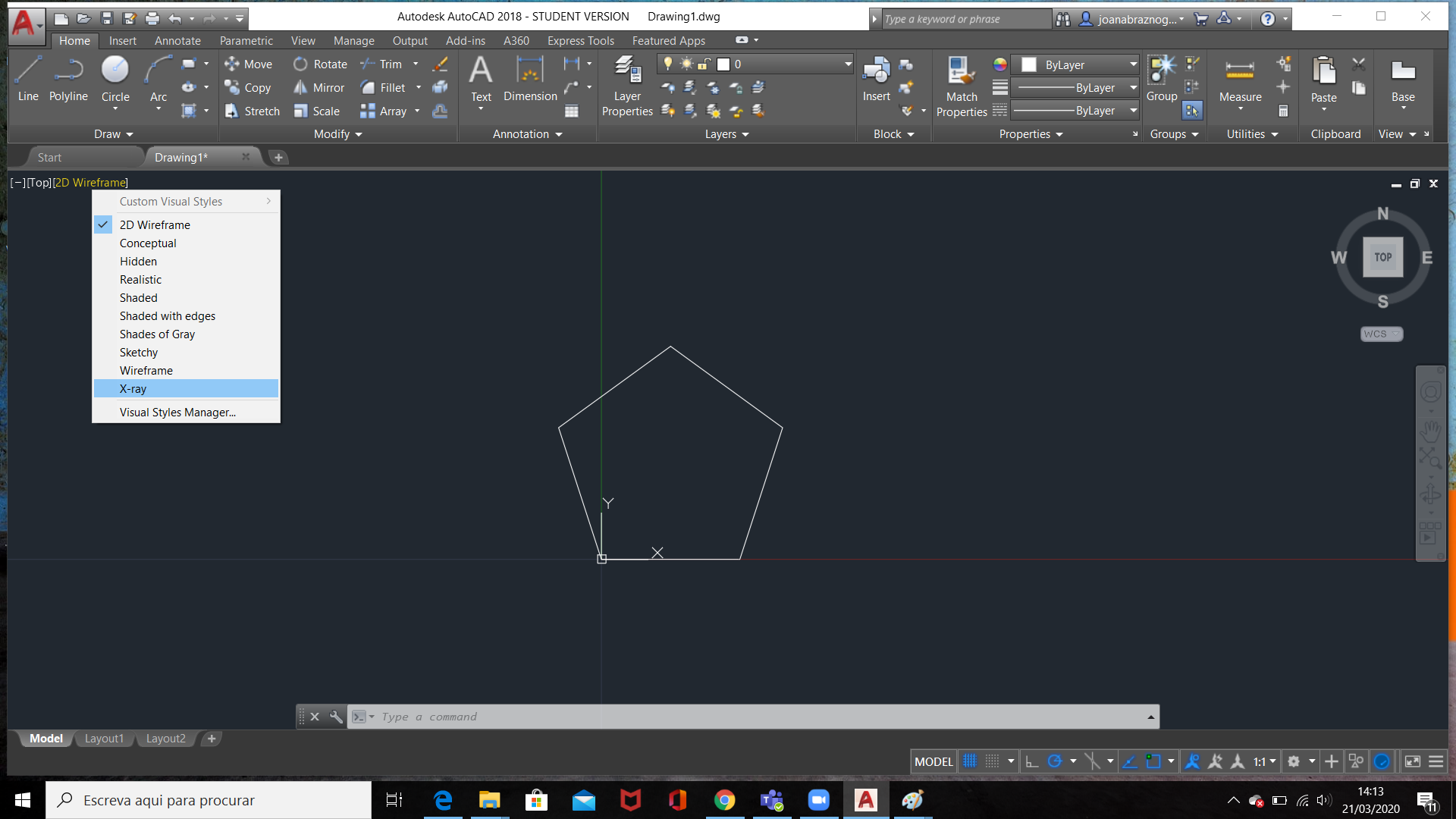Open Chrome from Windows taskbar
Image resolution: width=1456 pixels, height=819 pixels.
pyautogui.click(x=724, y=800)
